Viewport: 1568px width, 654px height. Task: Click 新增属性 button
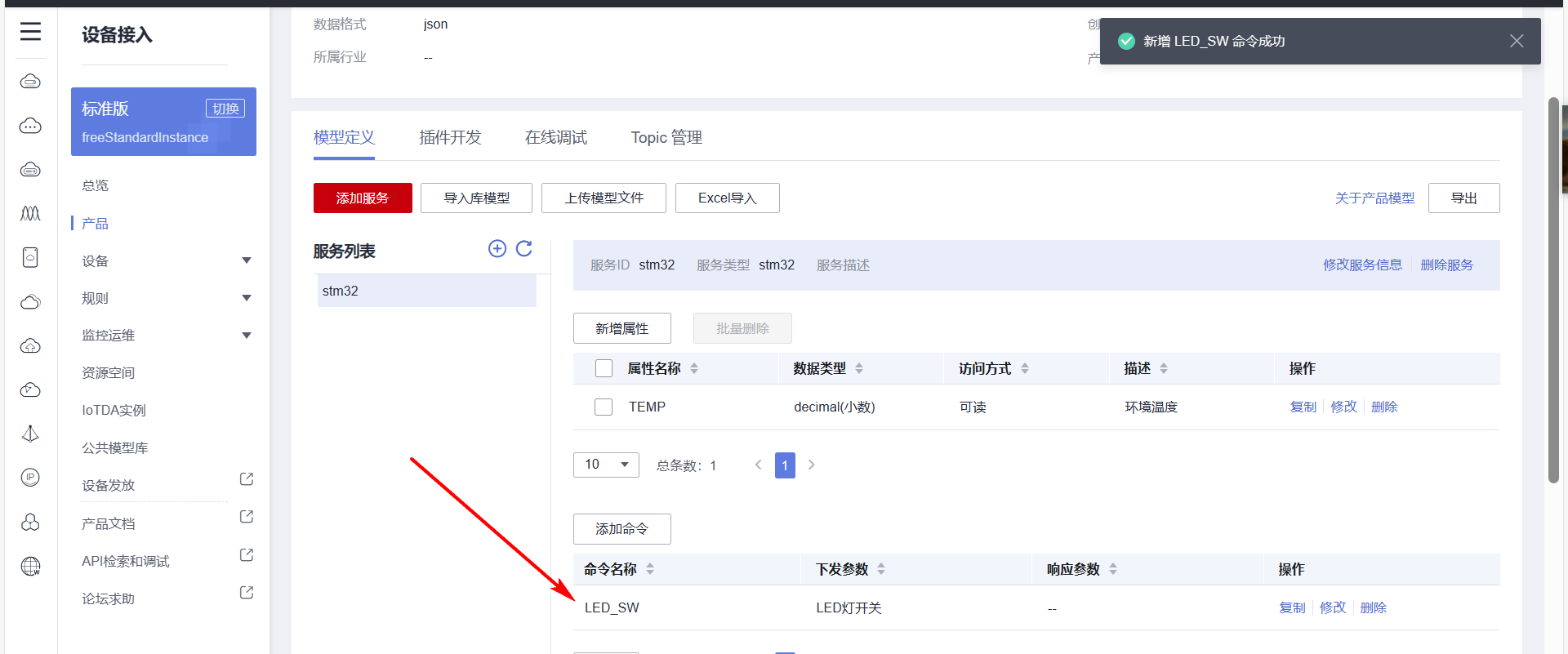(621, 328)
